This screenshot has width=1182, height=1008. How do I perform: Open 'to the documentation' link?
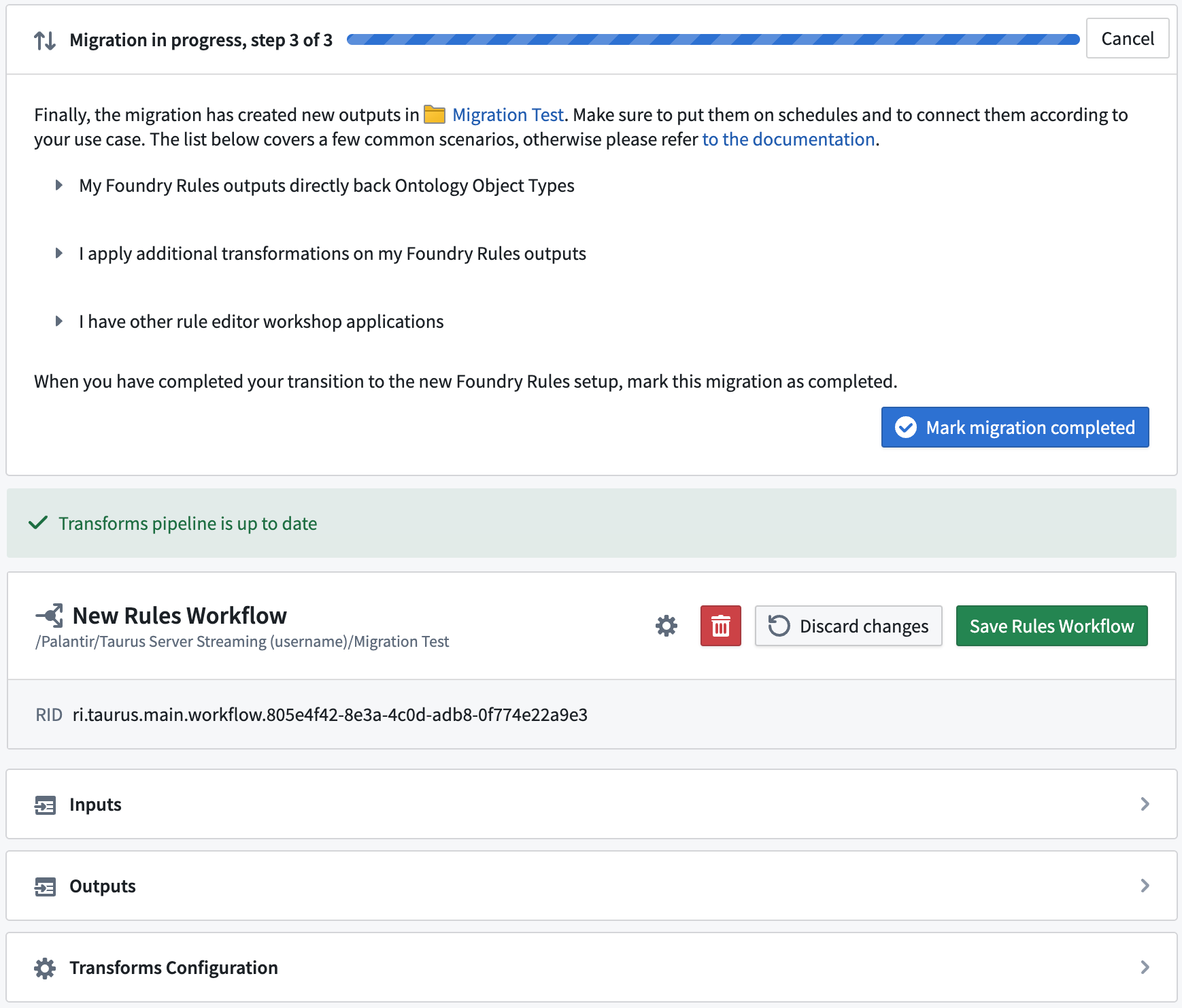(788, 139)
